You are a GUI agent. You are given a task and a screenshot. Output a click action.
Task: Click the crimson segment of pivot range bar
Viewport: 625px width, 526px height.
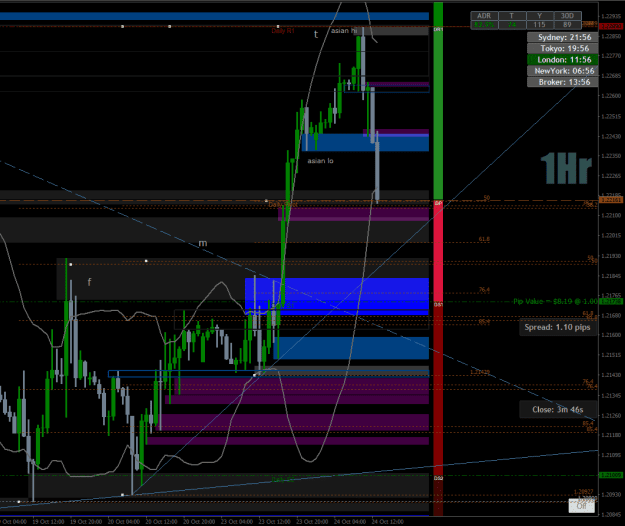coord(438,251)
